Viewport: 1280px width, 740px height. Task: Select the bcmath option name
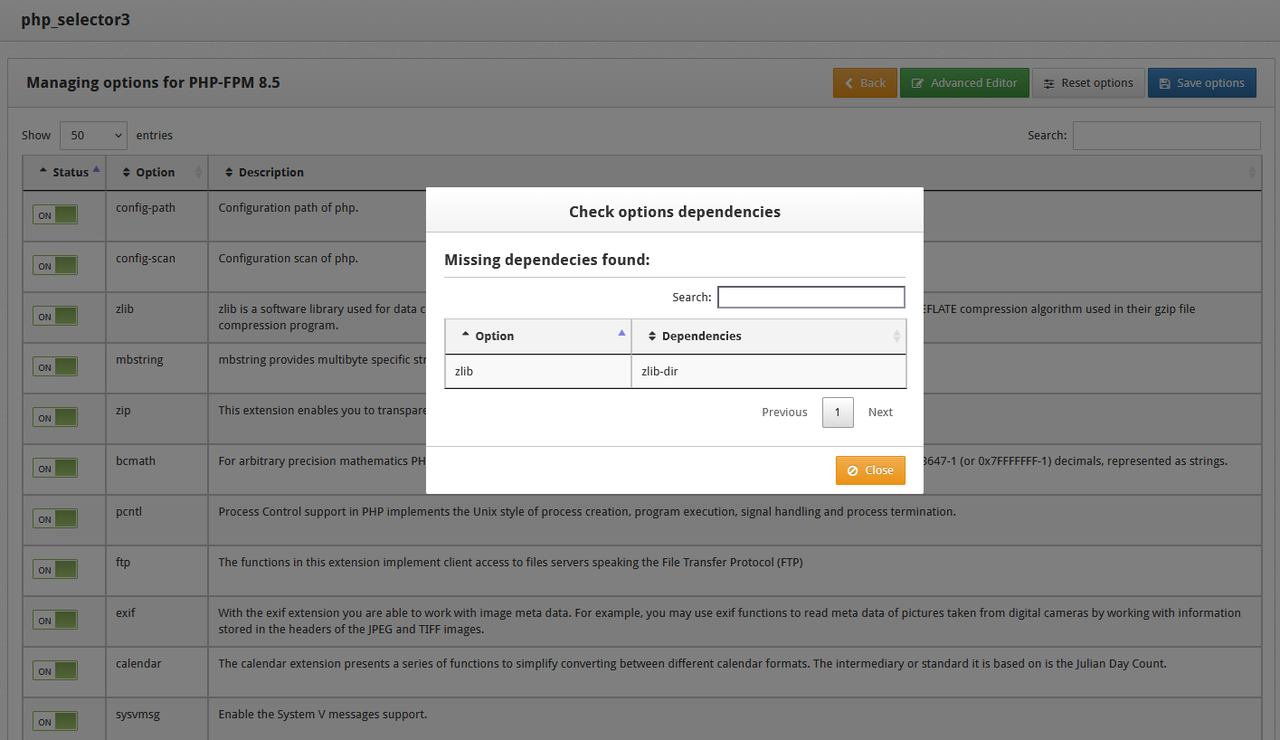pos(136,461)
